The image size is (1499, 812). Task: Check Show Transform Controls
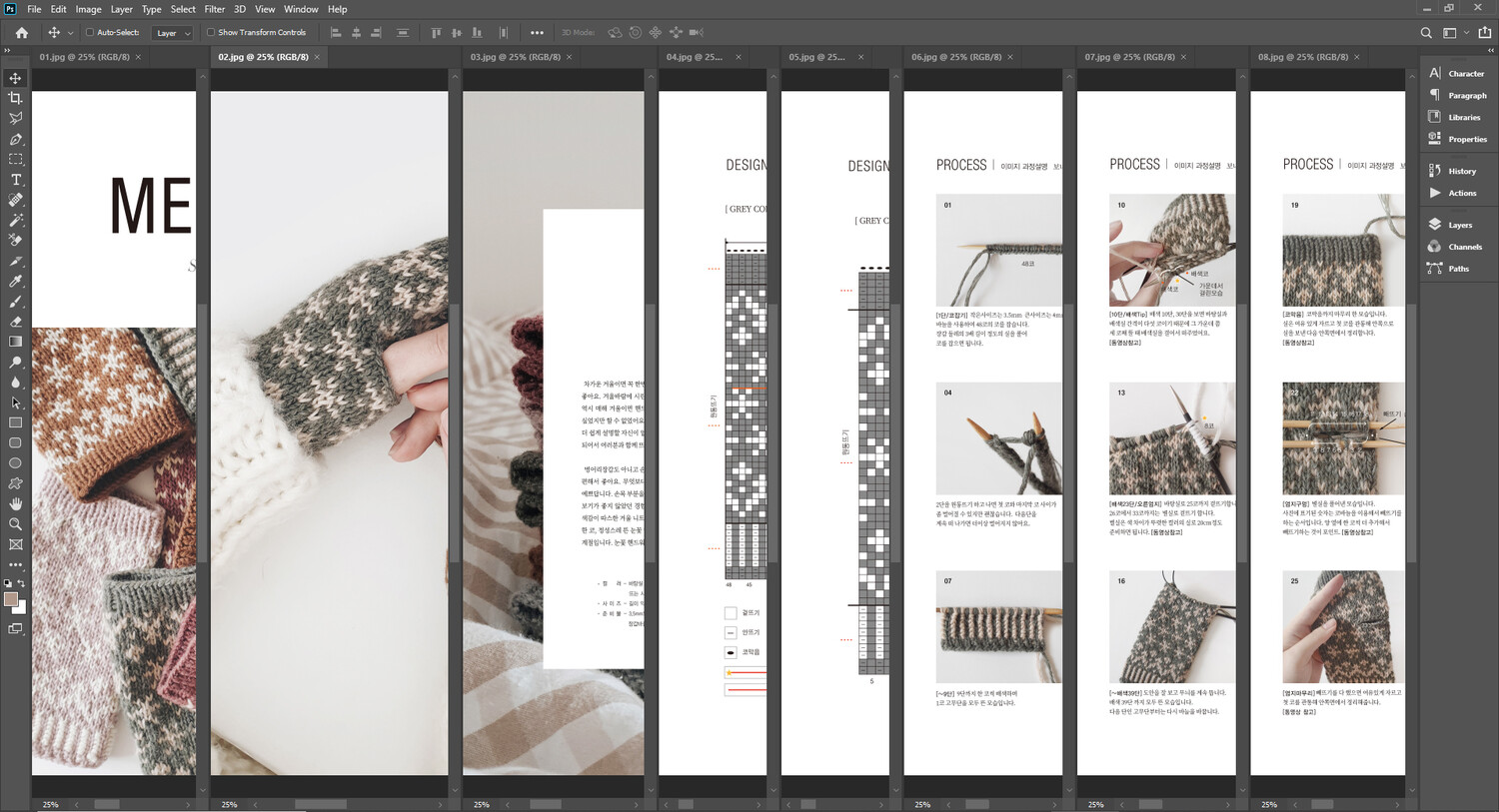[x=211, y=32]
